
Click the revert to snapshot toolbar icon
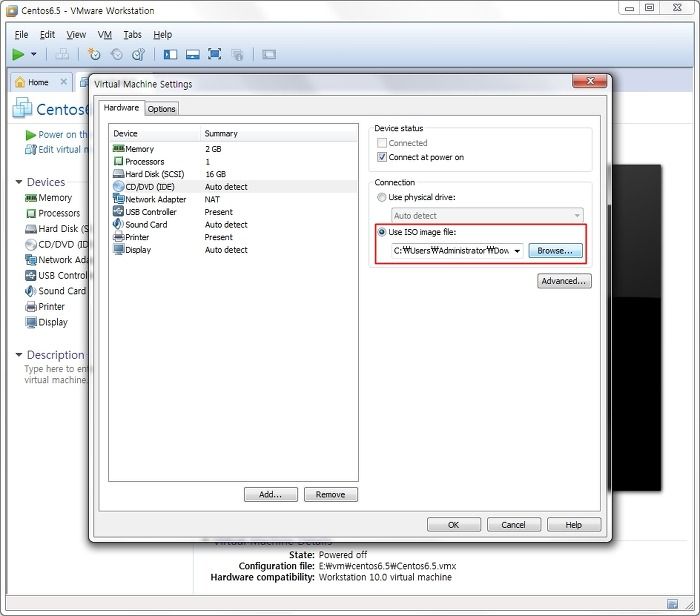click(117, 54)
